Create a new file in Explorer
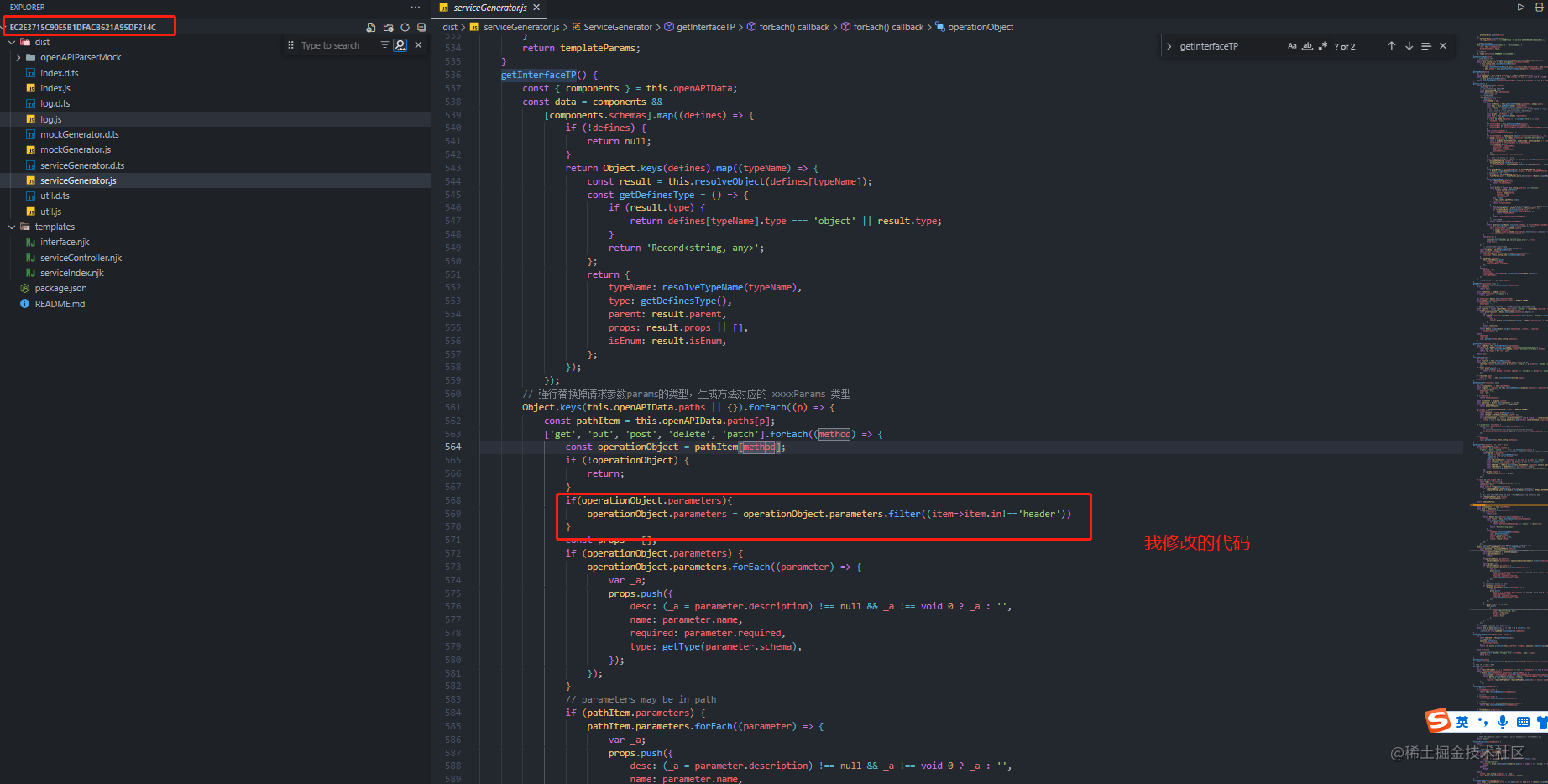1548x784 pixels. 371,27
